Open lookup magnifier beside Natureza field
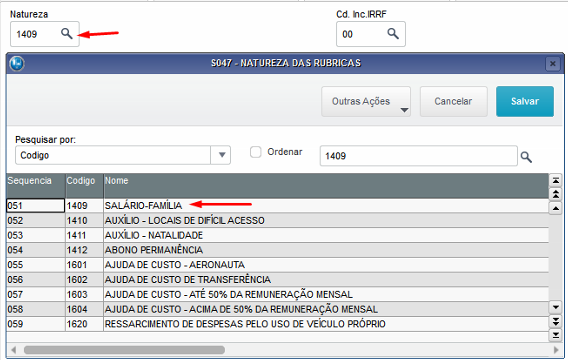Viewport: 568px width, 360px height. pos(67,34)
